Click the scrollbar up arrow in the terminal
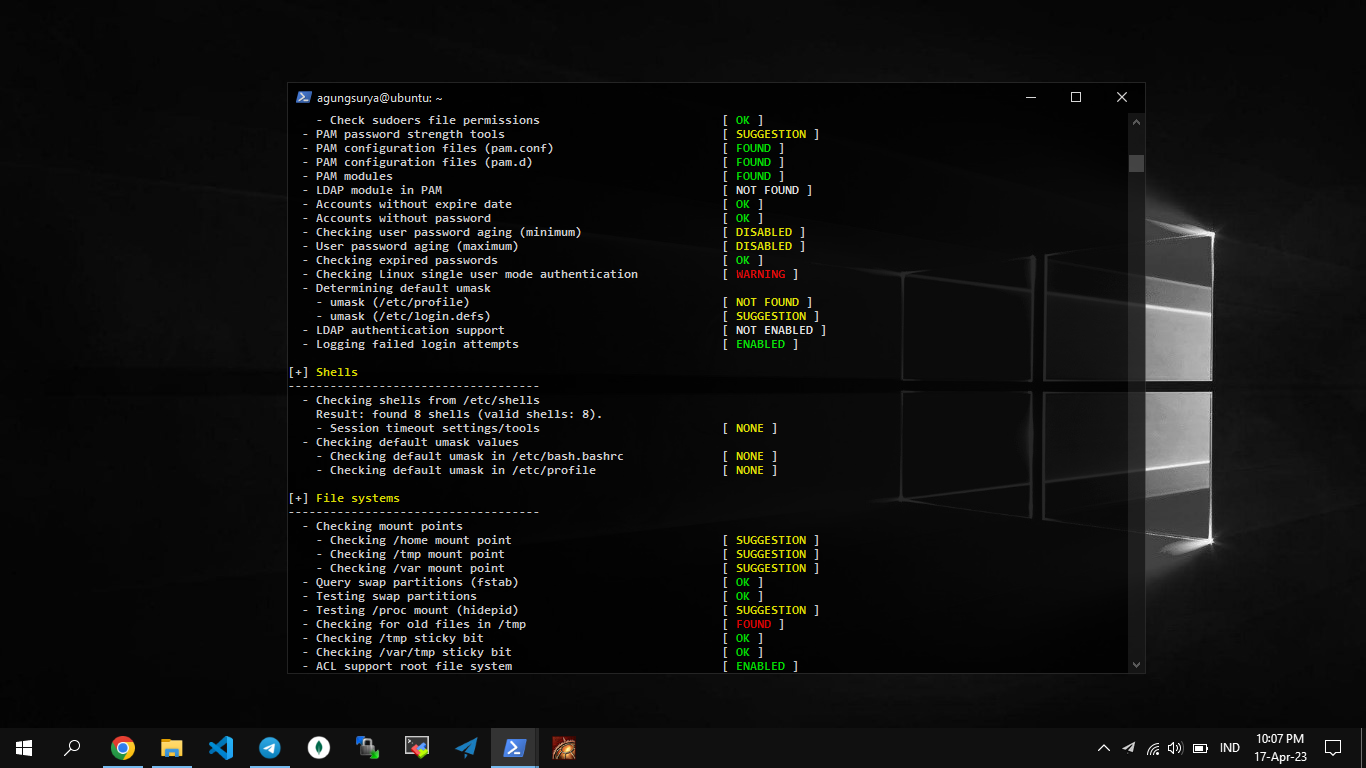 (x=1136, y=121)
